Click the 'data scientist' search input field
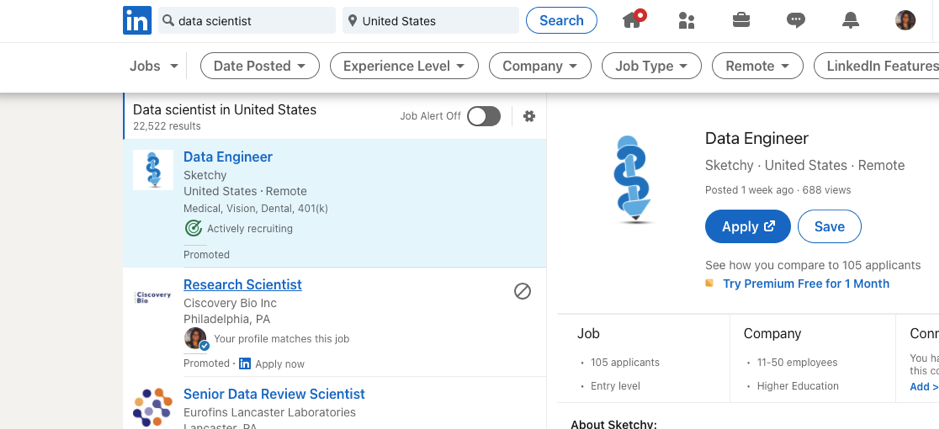 [x=247, y=21]
